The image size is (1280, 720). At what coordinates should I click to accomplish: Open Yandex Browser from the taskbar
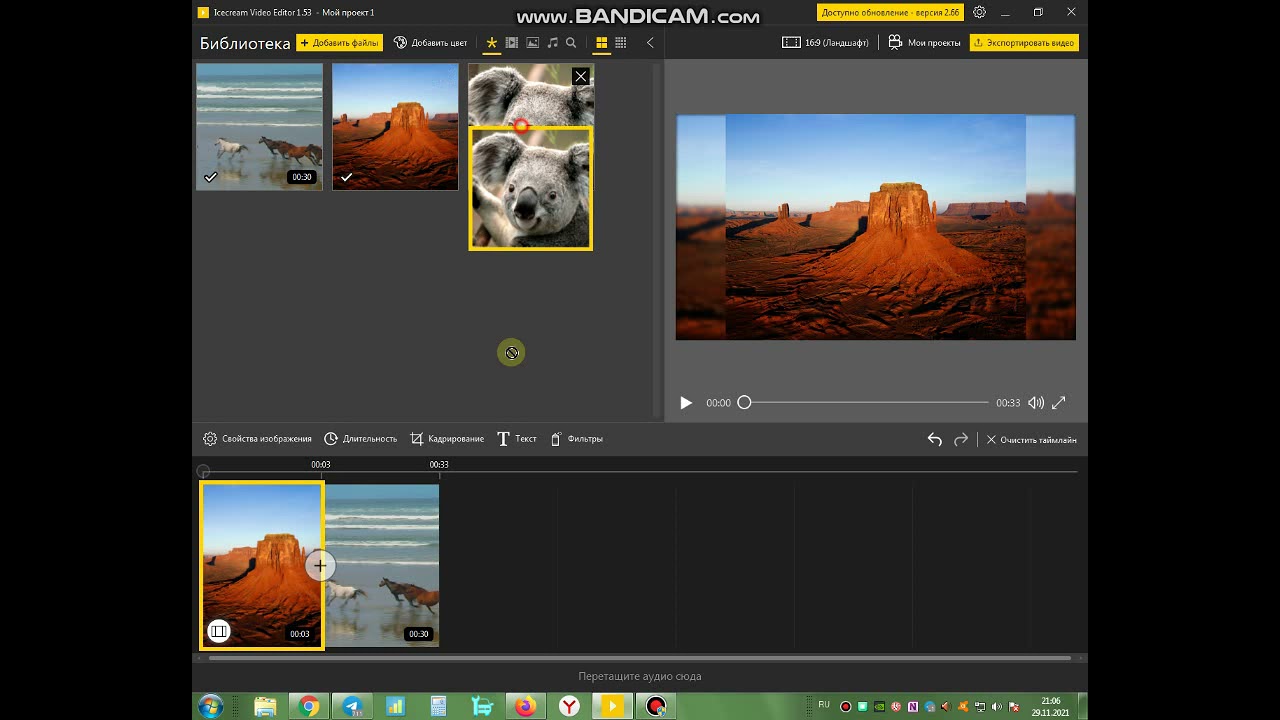tap(569, 706)
